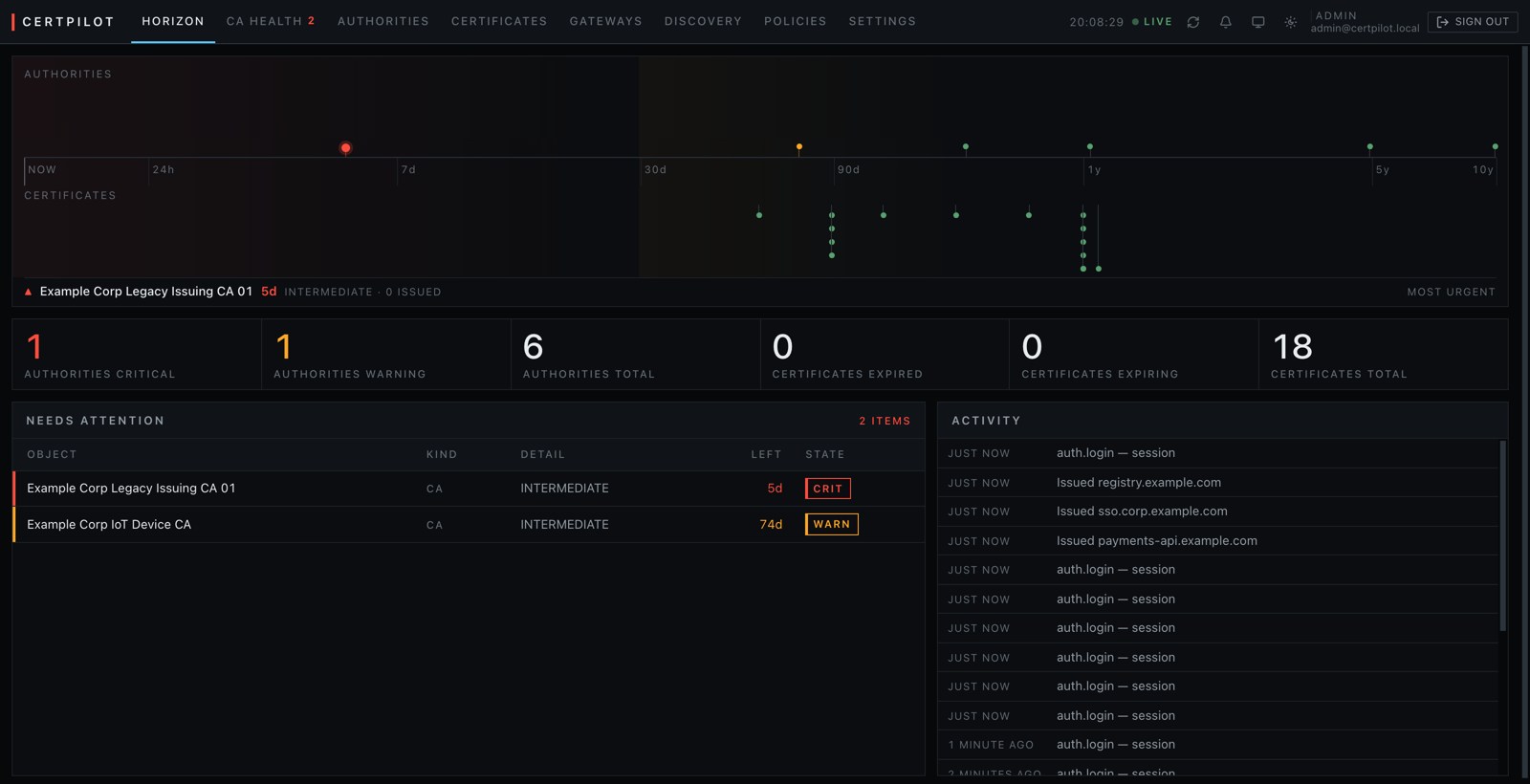Click activity entry Issued payments-api.example.com

pyautogui.click(x=1218, y=541)
